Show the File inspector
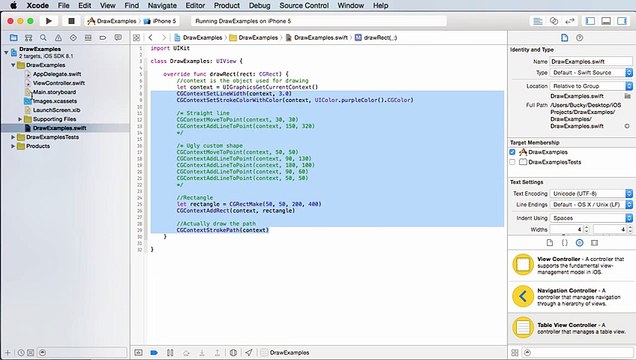The height and width of the screenshot is (360, 636). (564, 38)
